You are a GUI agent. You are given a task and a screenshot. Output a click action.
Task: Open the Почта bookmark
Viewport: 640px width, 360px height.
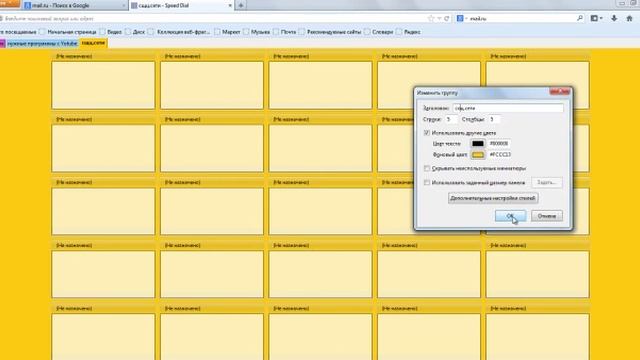[x=285, y=32]
